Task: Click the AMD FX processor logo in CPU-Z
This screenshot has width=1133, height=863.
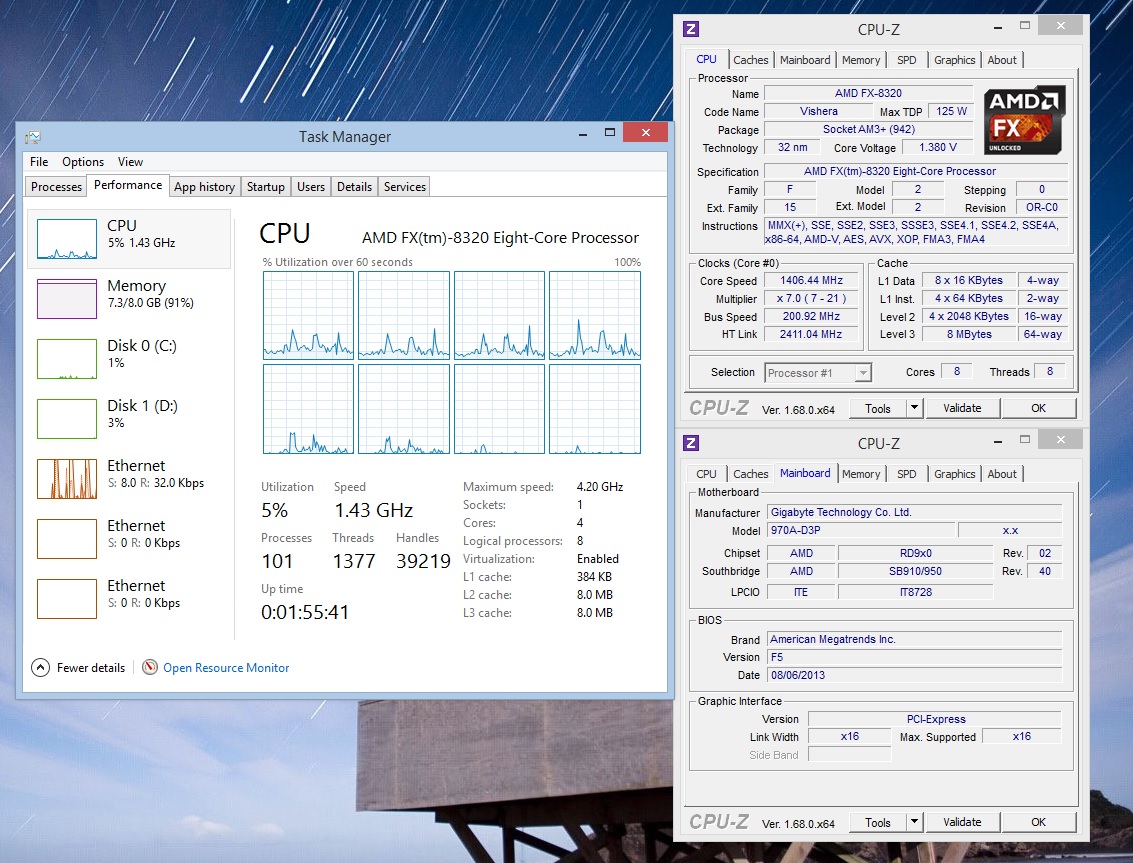Action: tap(1024, 120)
